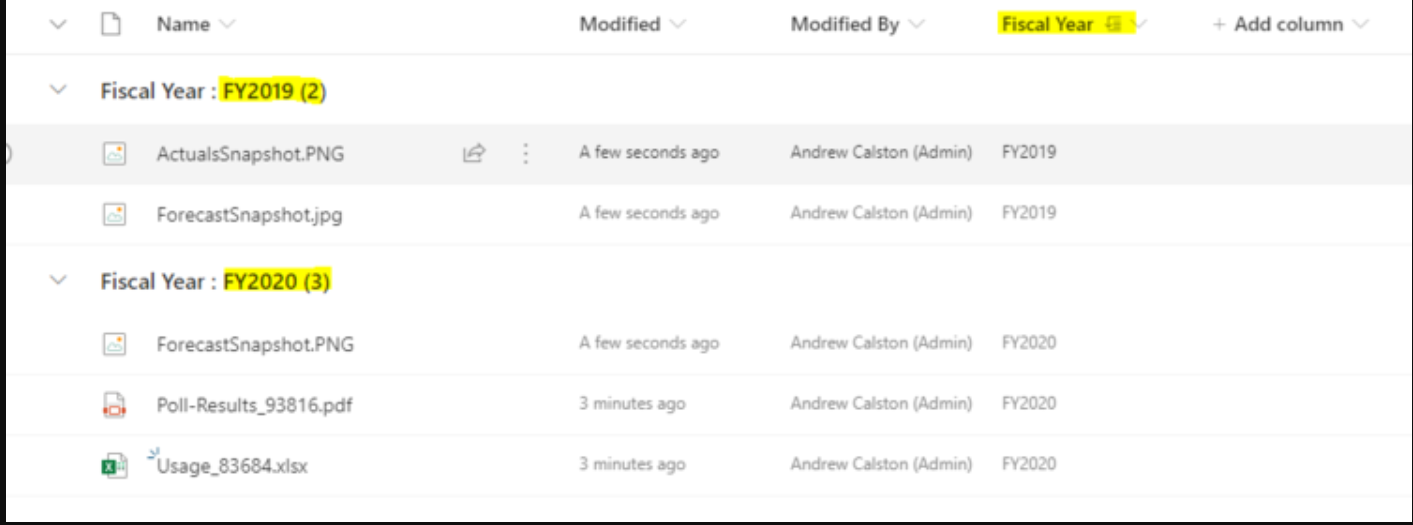The width and height of the screenshot is (1413, 525).
Task: Click the file type column header icon
Action: point(111,25)
